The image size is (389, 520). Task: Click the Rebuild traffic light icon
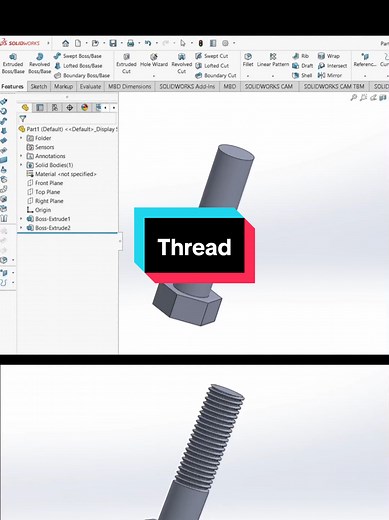201,43
